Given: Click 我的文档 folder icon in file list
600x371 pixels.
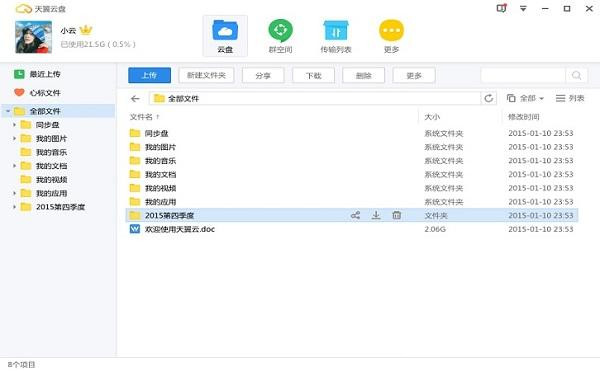Looking at the screenshot, I should tap(135, 174).
